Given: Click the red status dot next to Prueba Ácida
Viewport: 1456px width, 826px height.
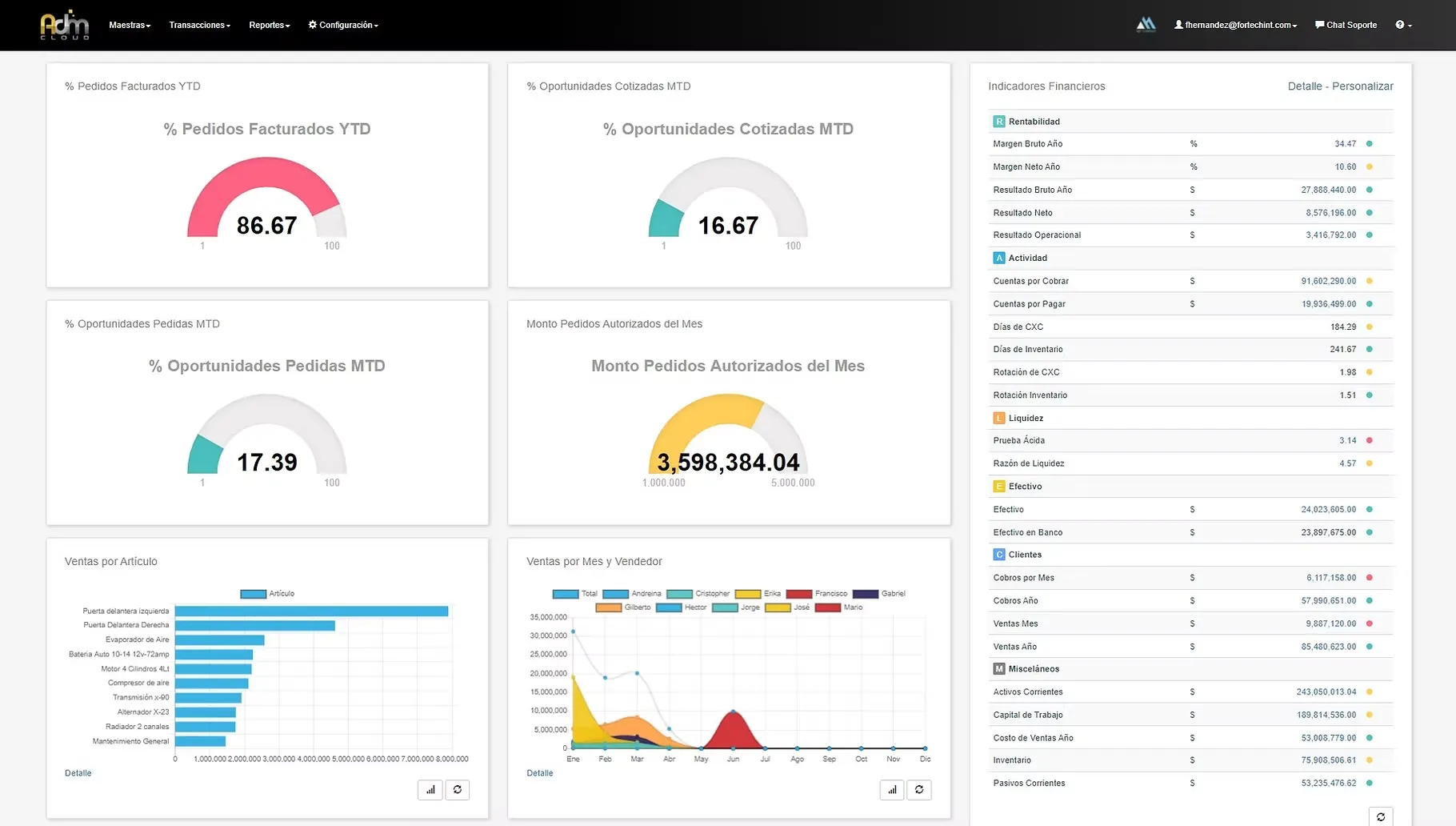Looking at the screenshot, I should [x=1370, y=440].
